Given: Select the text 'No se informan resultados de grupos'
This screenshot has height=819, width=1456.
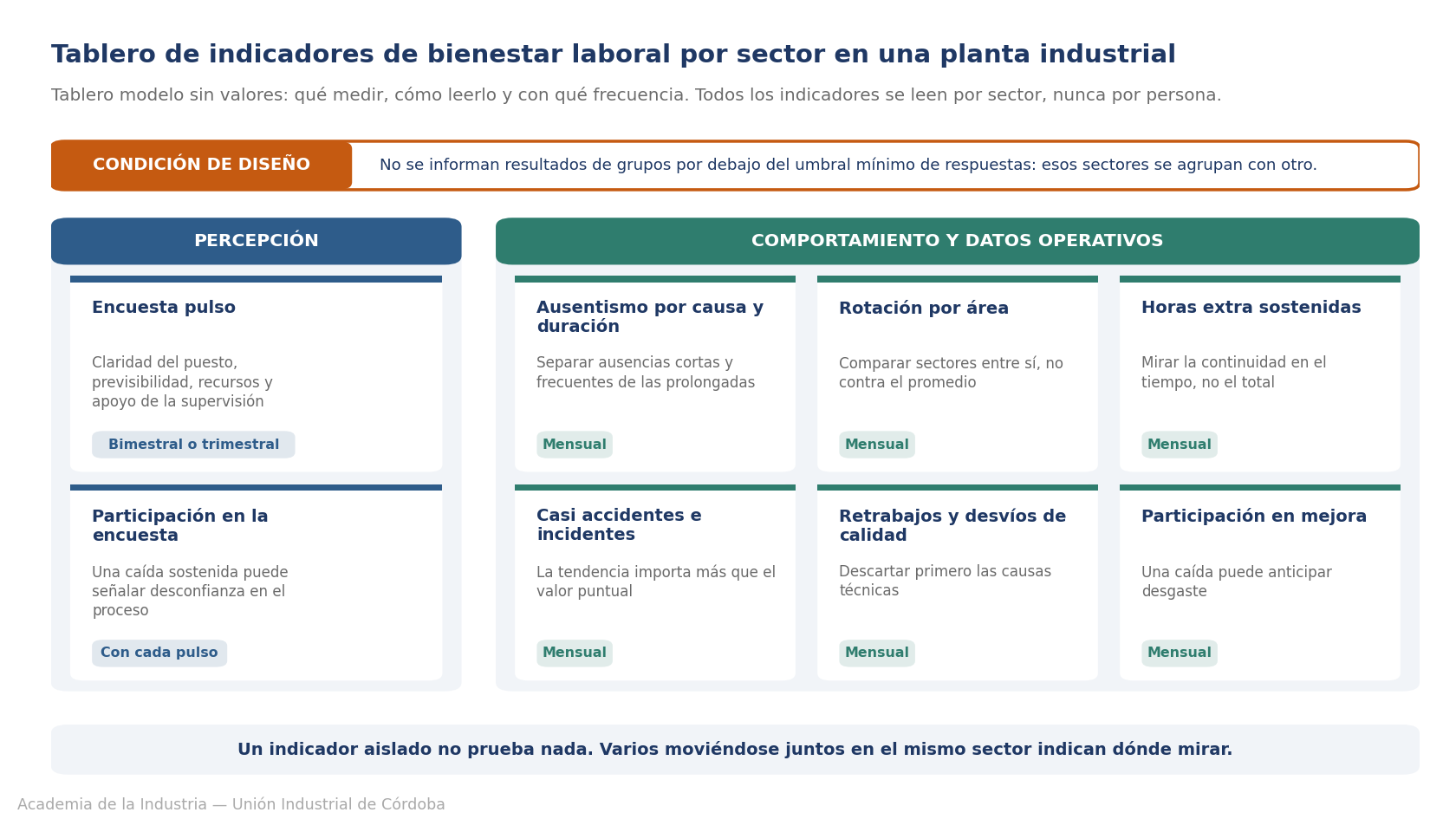Looking at the screenshot, I should coord(848,166).
